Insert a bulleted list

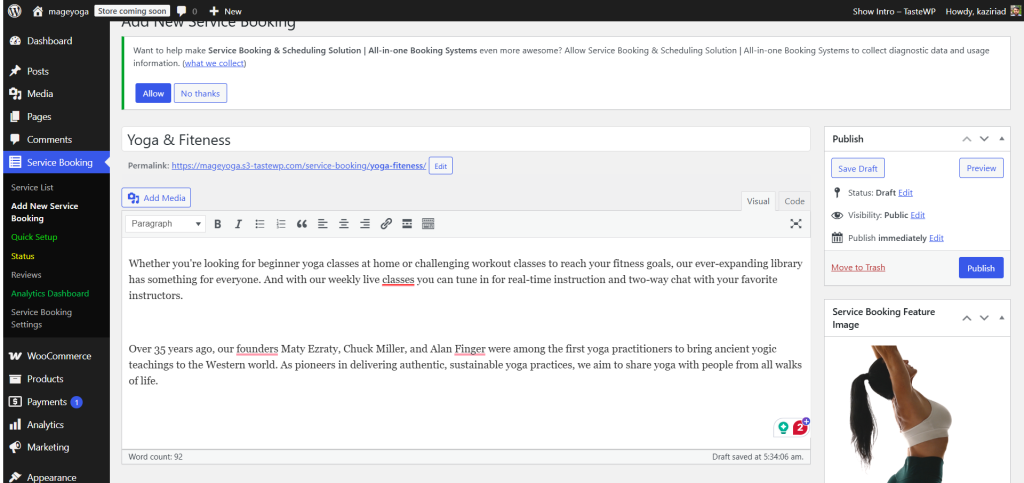point(260,224)
